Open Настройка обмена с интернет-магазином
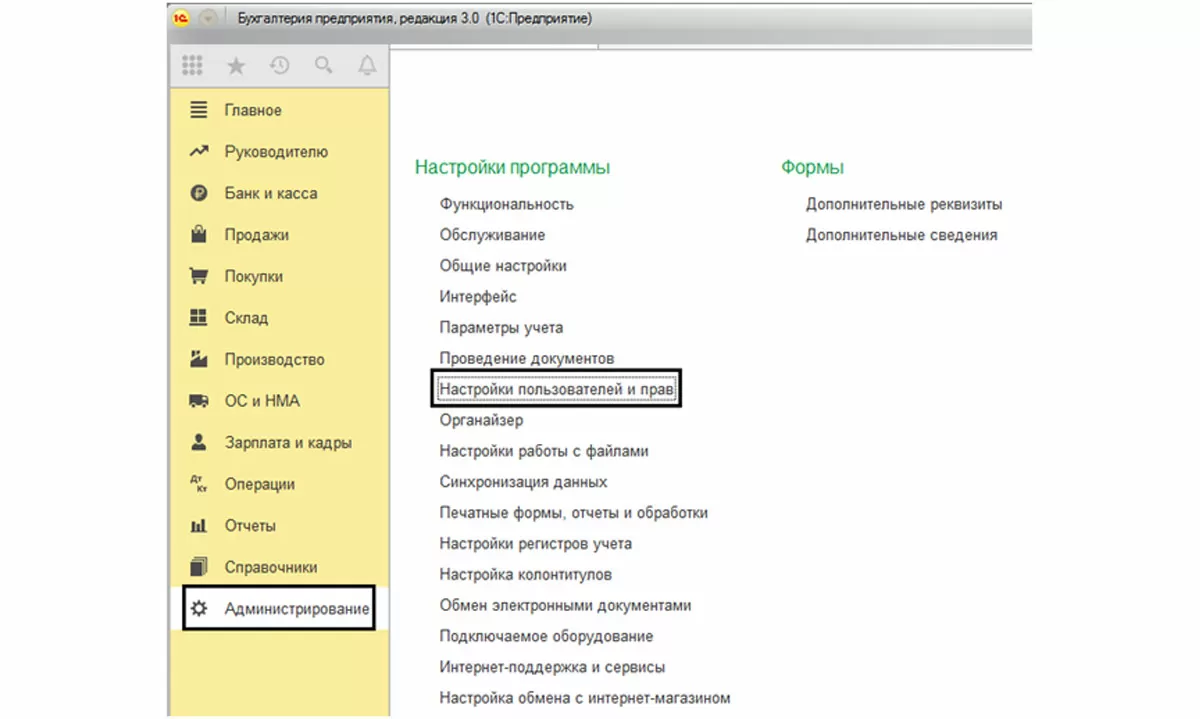The image size is (1200, 719). 585,698
